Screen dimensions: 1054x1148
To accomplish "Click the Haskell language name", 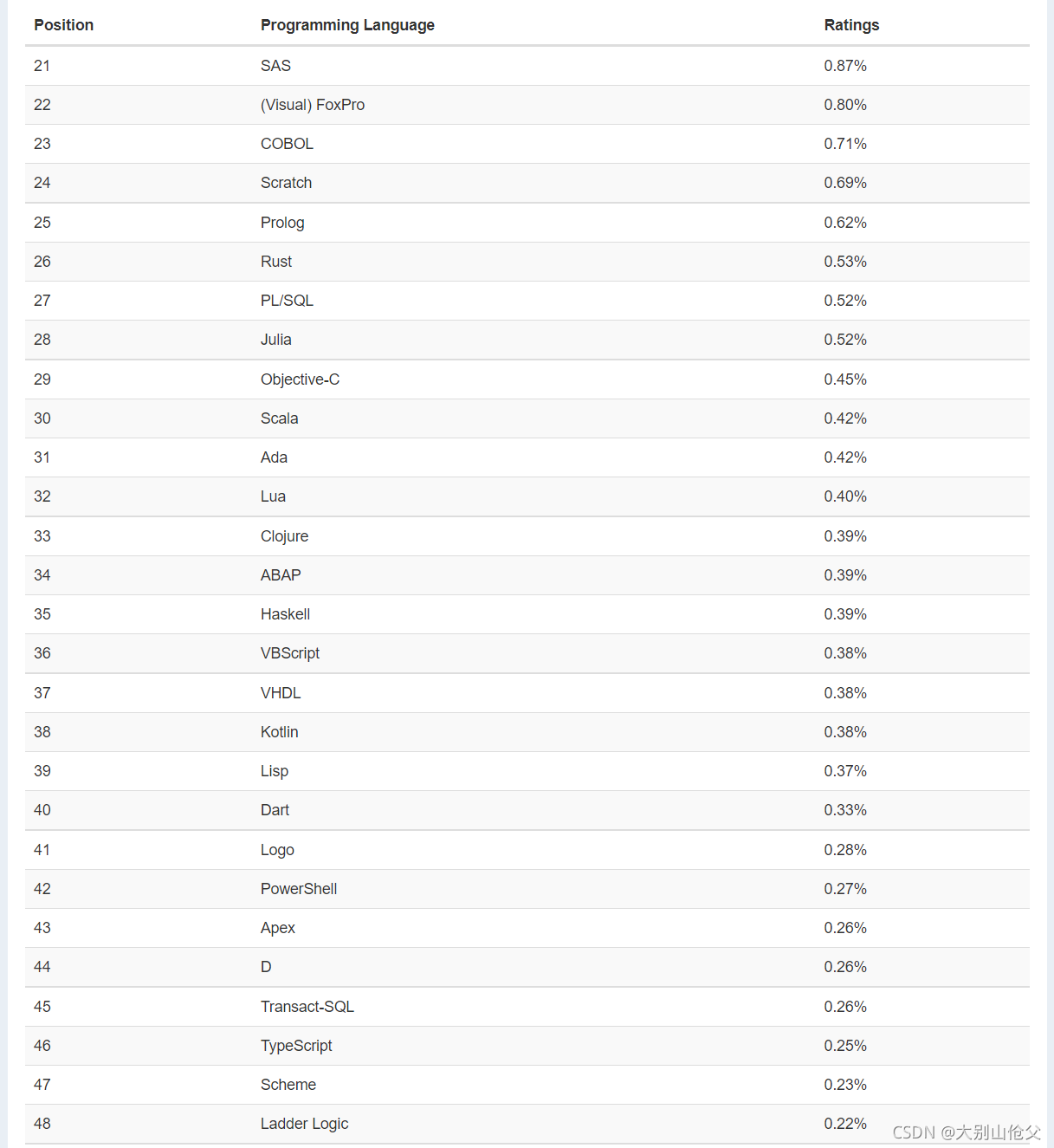I will [285, 614].
